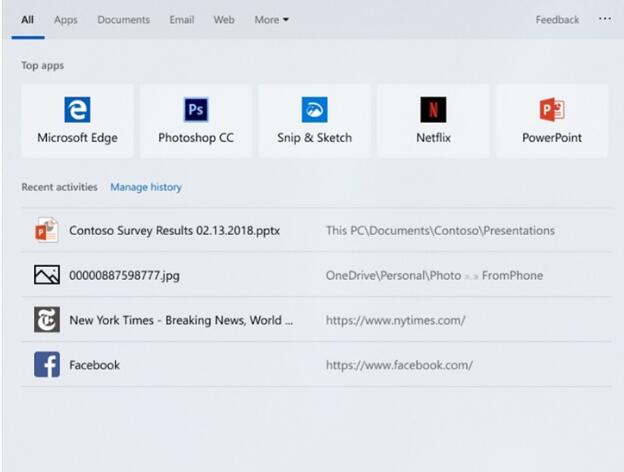Select the Netflix label
The height and width of the screenshot is (472, 624).
click(x=433, y=138)
